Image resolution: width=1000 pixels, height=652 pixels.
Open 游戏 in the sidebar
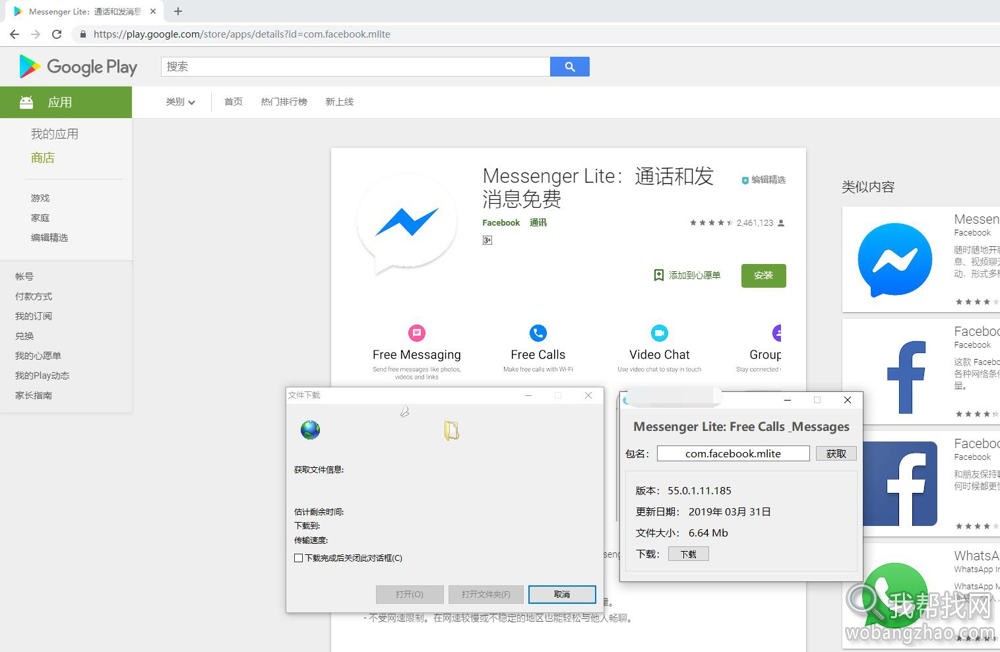tap(40, 198)
